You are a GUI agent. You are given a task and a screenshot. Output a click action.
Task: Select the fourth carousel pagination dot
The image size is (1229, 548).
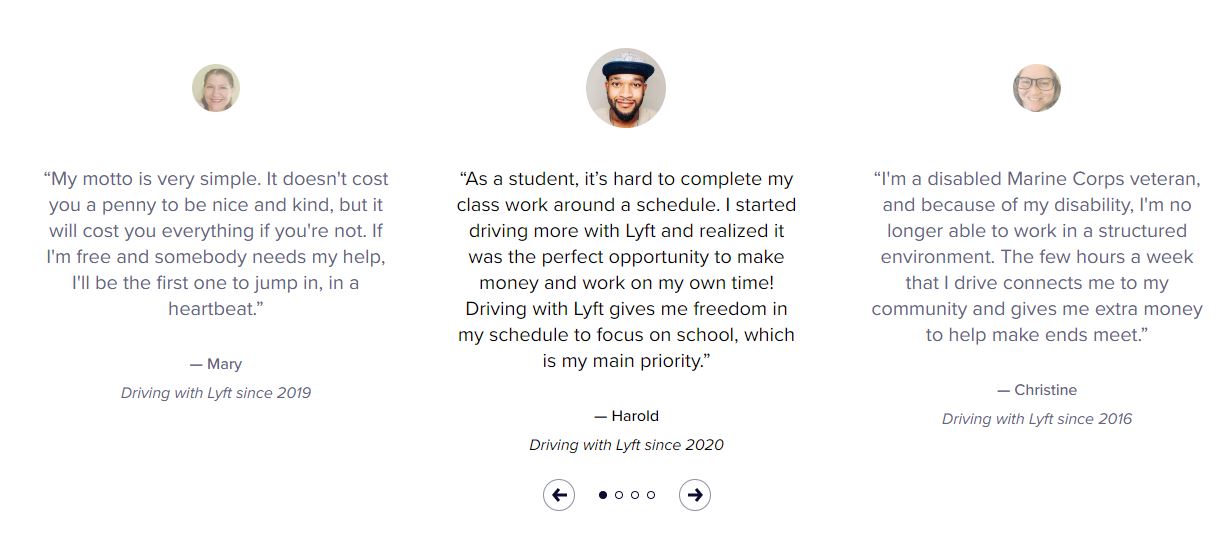651,495
